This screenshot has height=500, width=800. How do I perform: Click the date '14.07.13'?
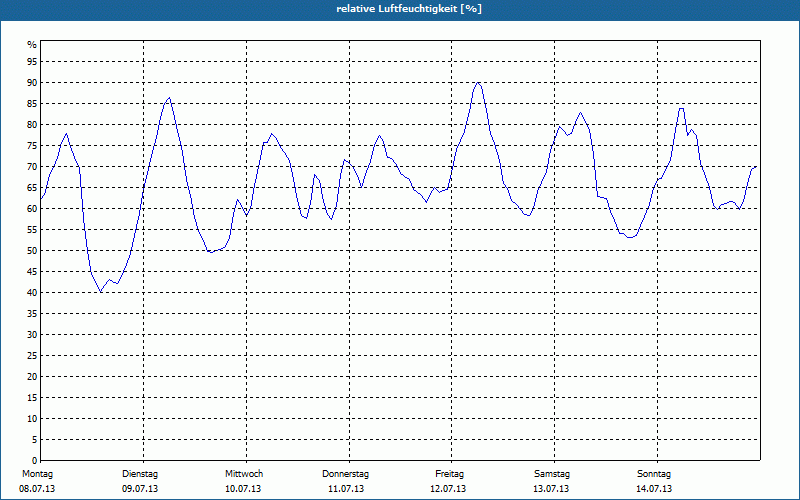[654, 489]
